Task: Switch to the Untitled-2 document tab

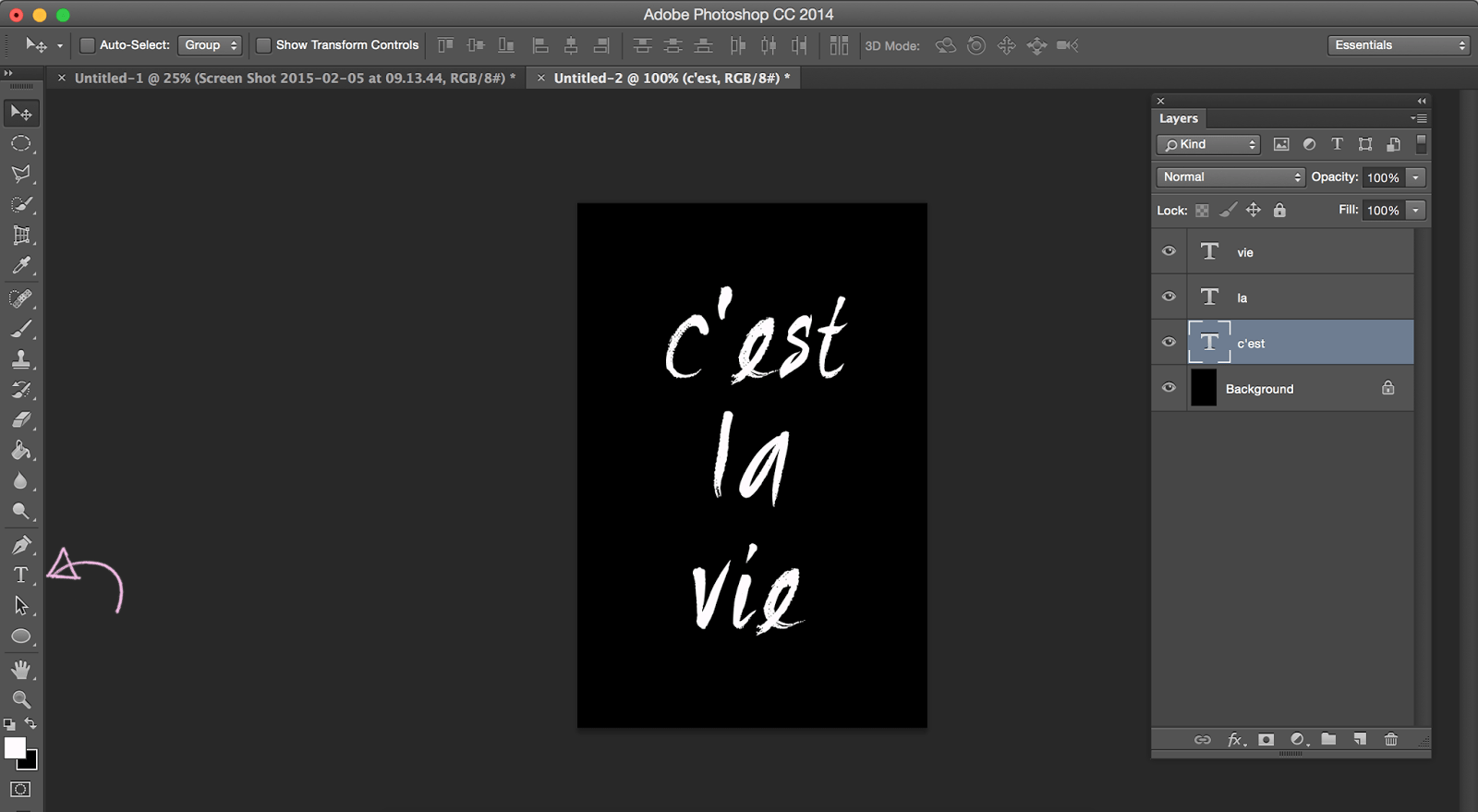Action: [x=672, y=78]
